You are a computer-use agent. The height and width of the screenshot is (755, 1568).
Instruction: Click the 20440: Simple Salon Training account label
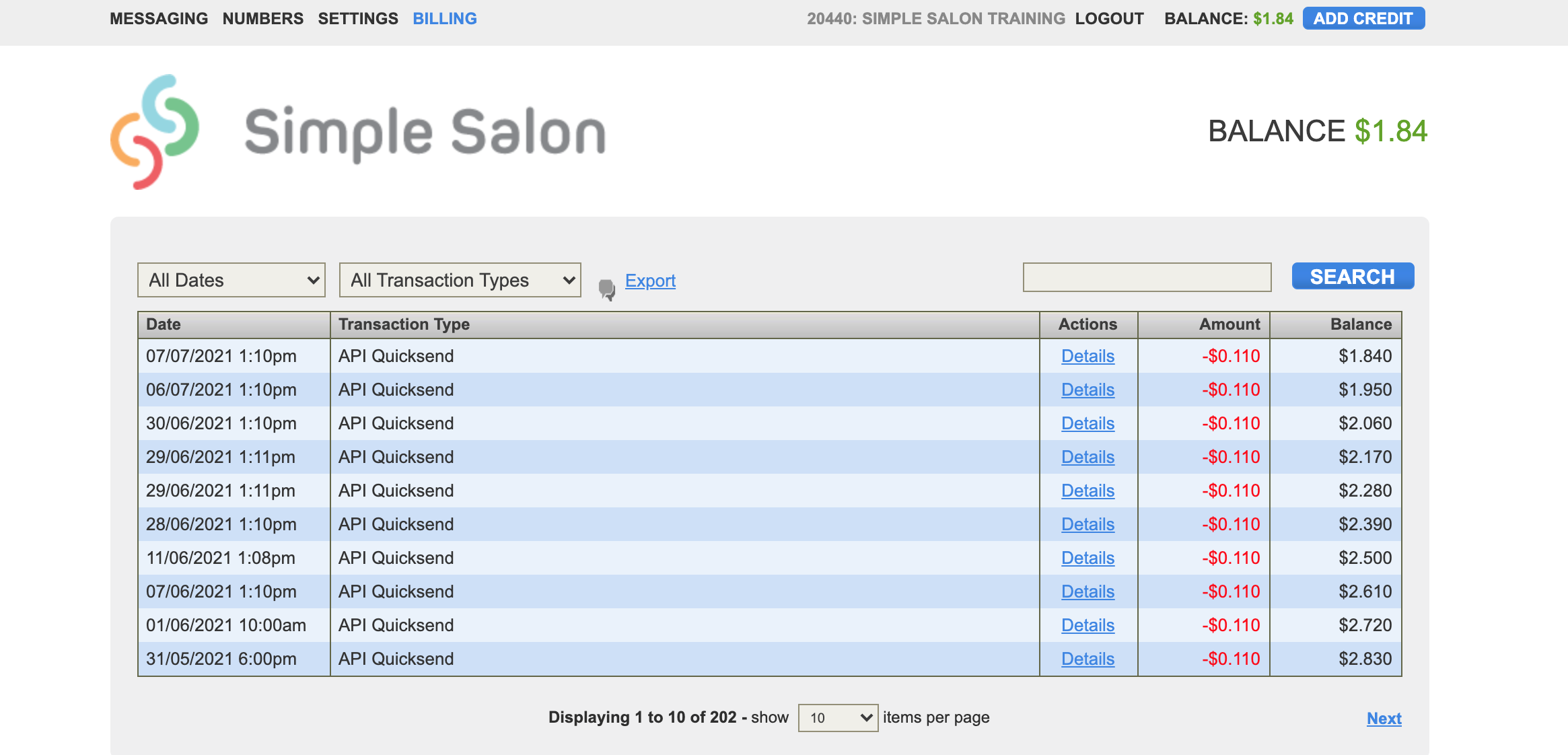(x=936, y=19)
